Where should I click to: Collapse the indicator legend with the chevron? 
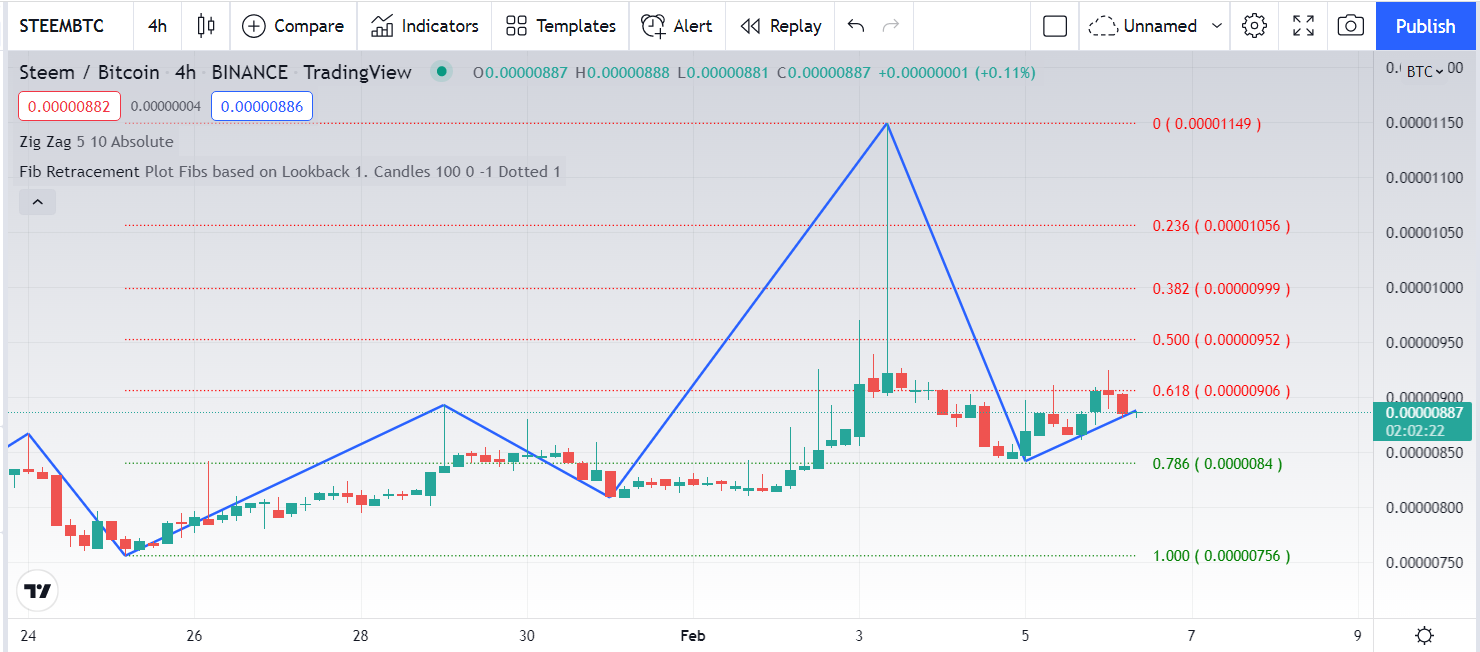[x=37, y=202]
